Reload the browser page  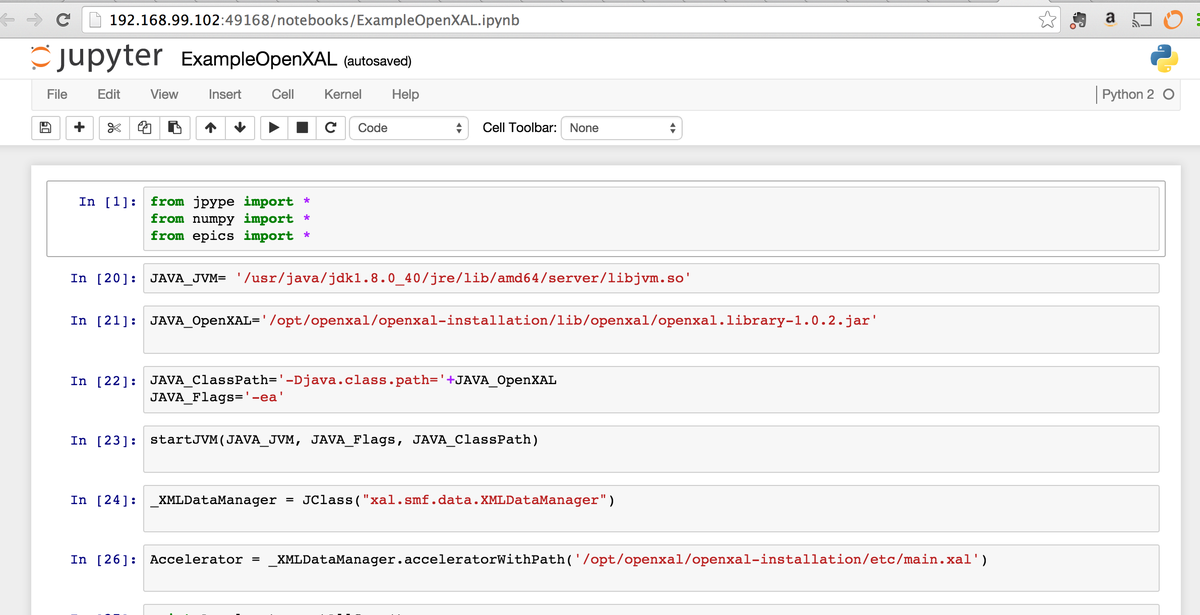62,20
